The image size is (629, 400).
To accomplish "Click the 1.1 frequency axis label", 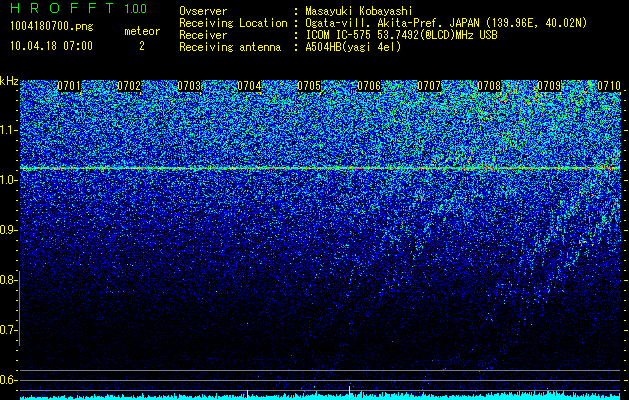I will [x=8, y=130].
